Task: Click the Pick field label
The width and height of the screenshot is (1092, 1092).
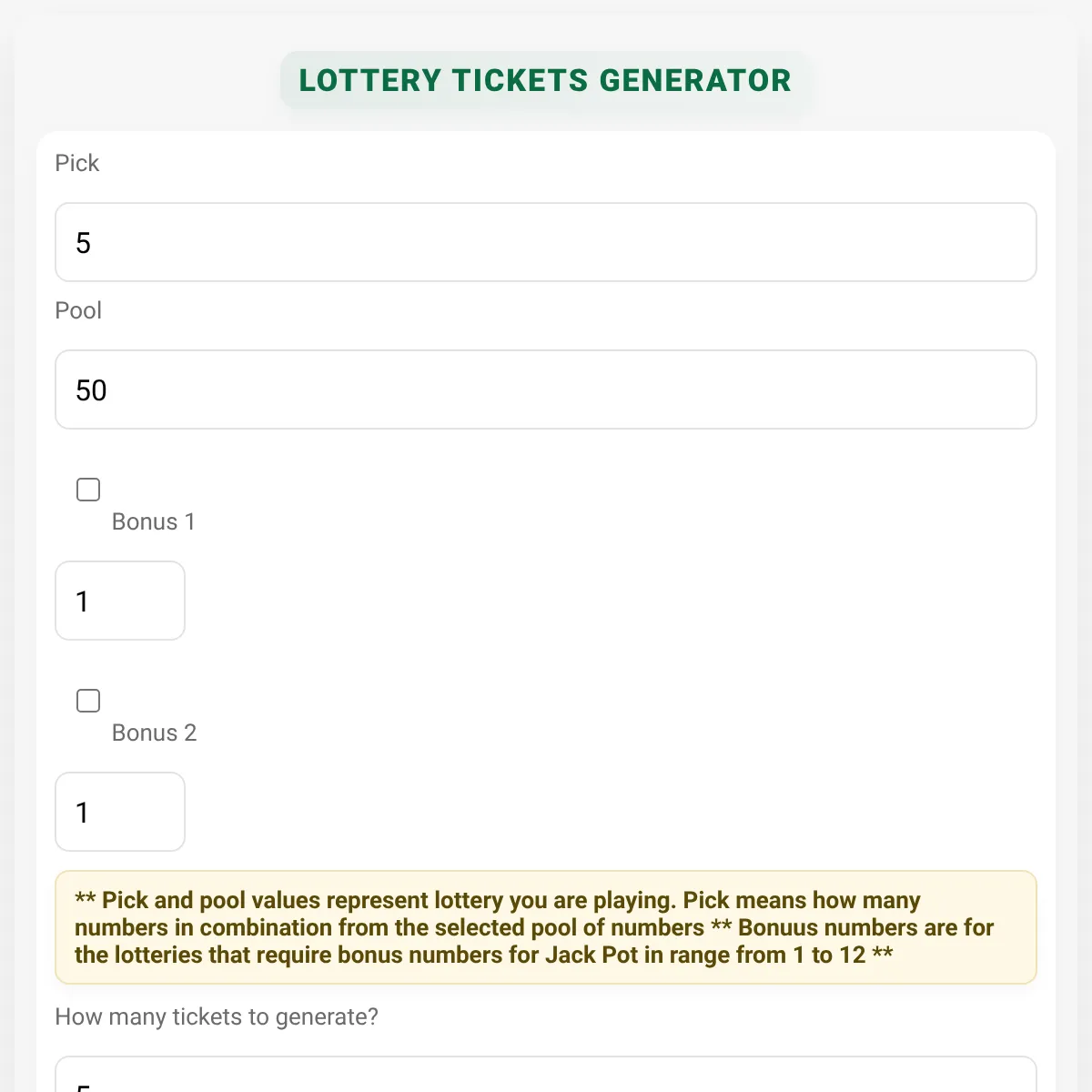Action: pyautogui.click(x=77, y=163)
